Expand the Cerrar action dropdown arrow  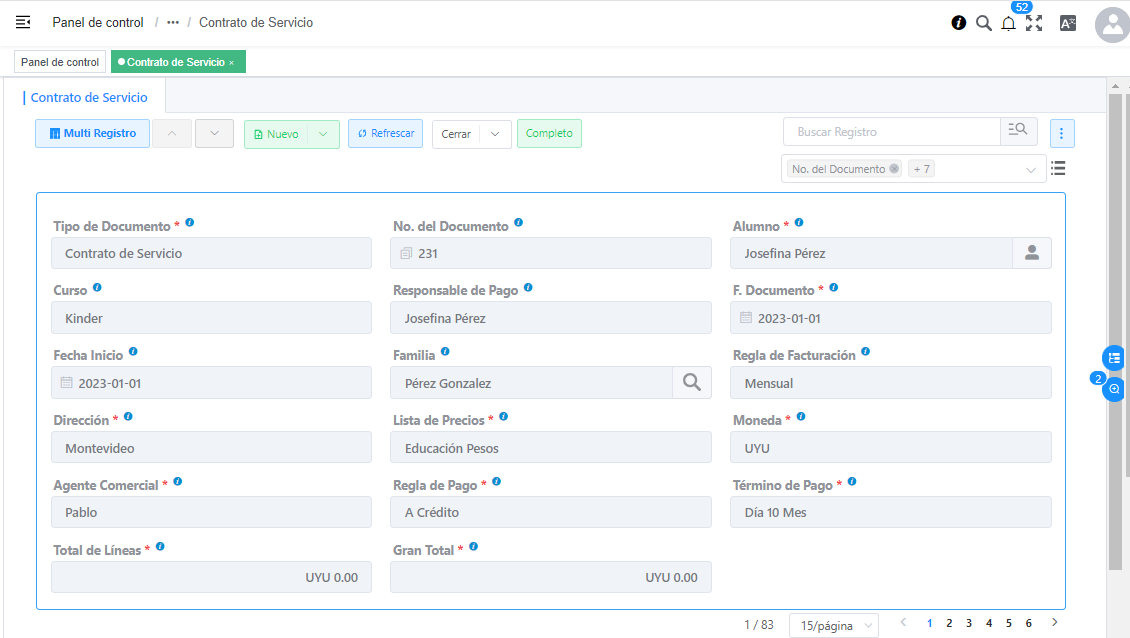click(x=495, y=134)
